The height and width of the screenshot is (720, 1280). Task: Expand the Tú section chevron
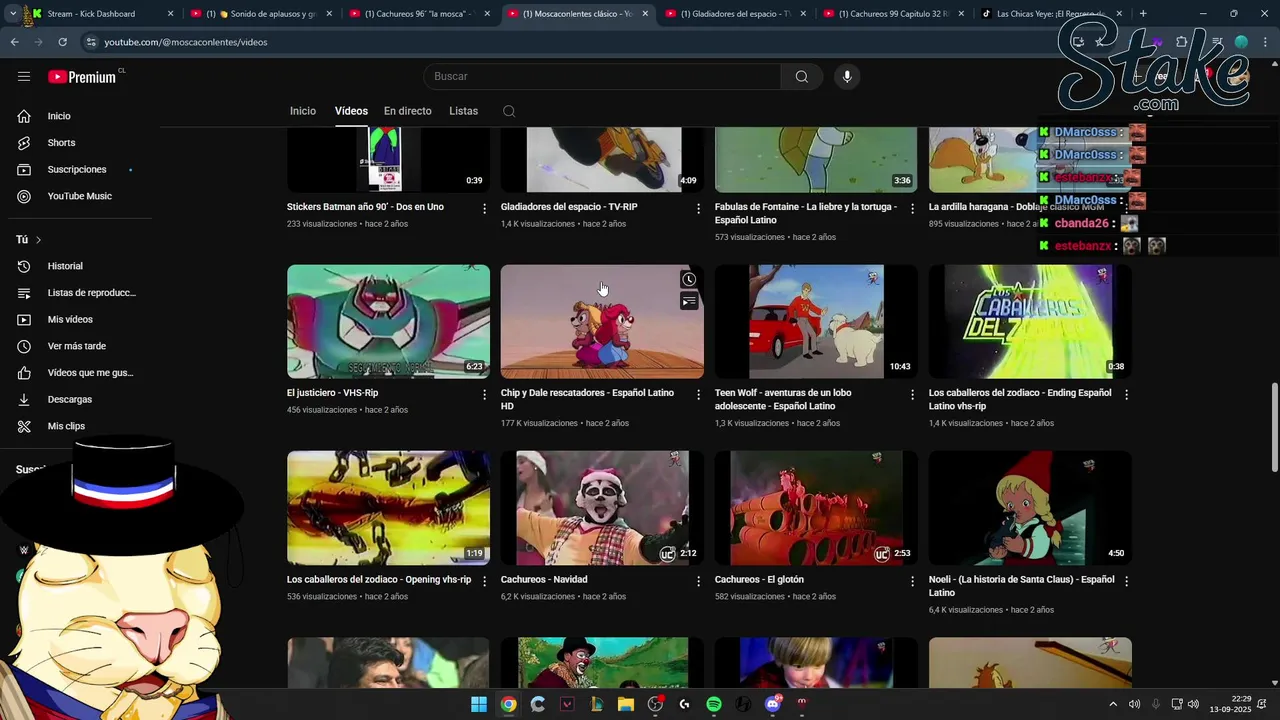tap(38, 240)
